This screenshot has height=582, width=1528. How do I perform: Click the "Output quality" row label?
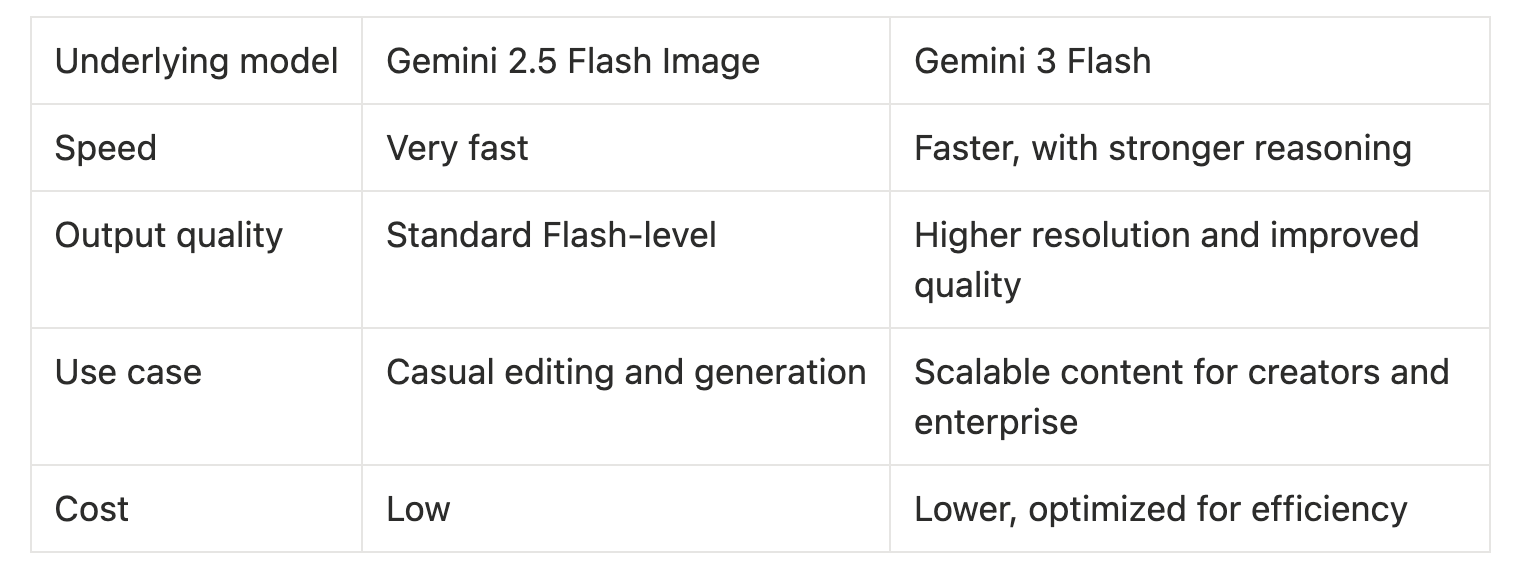169,235
